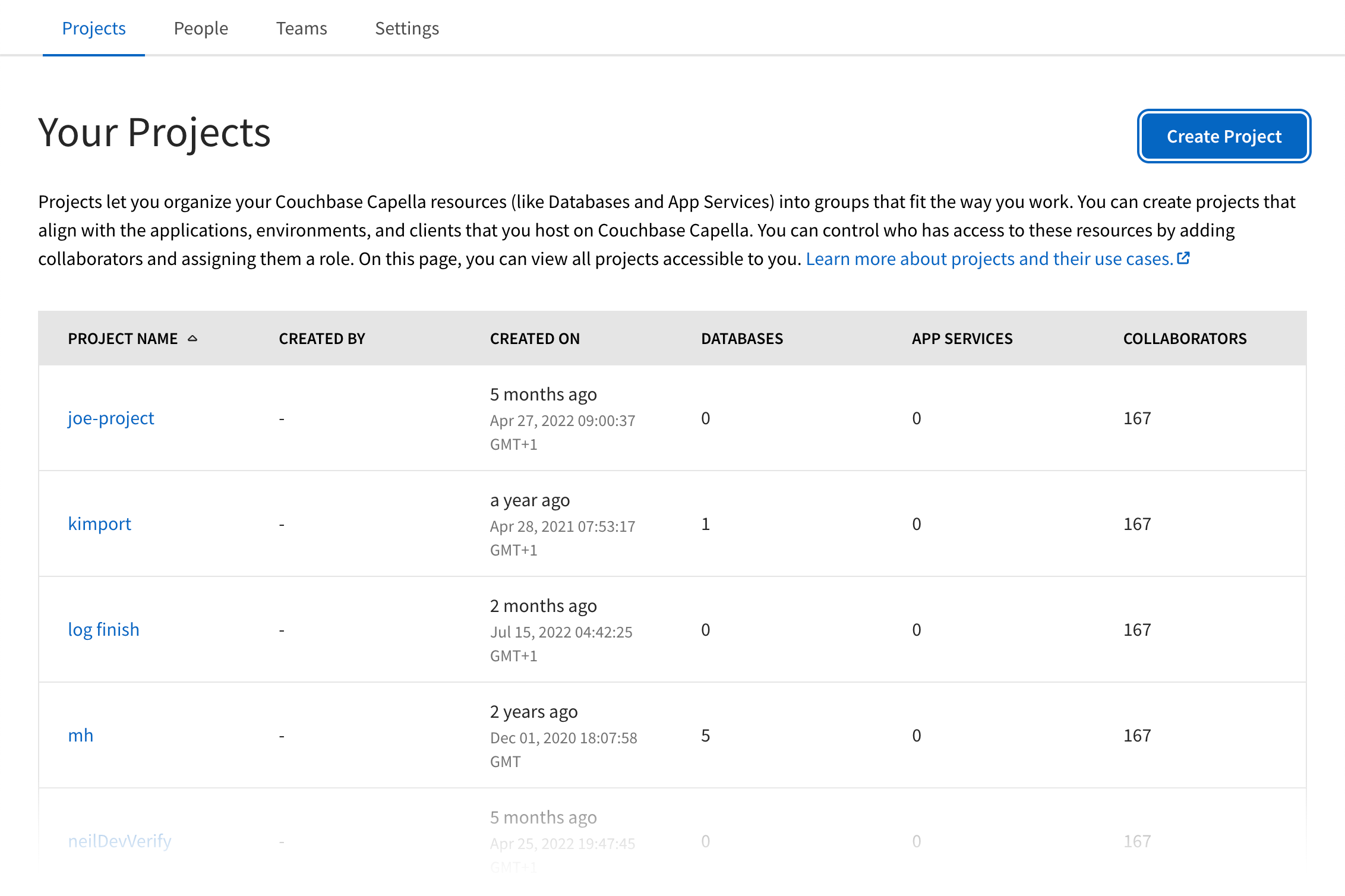1345x896 pixels.
Task: Click the sort arrow on Project Name column
Action: point(192,338)
